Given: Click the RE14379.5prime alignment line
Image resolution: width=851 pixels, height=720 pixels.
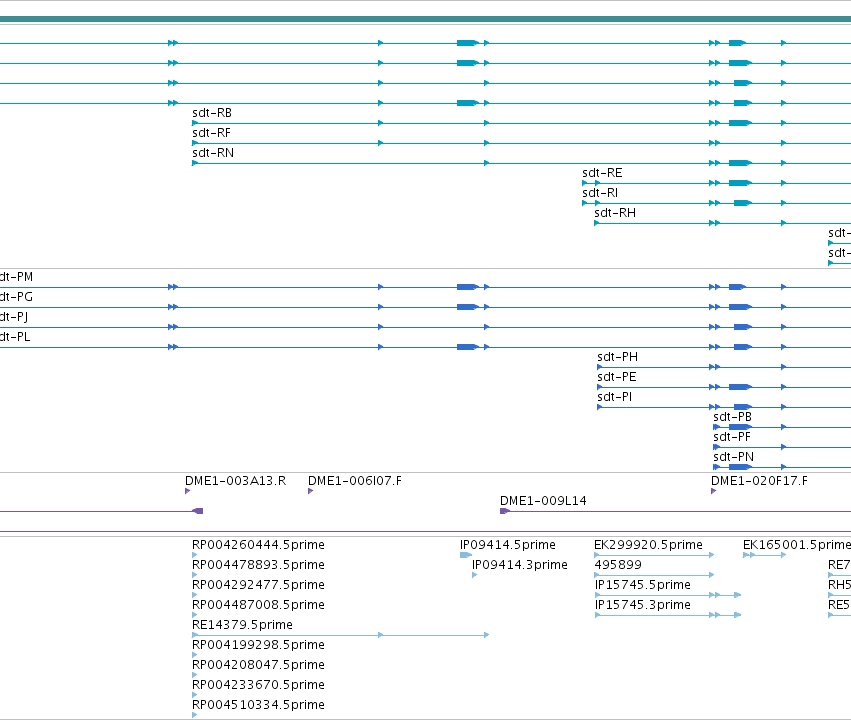Looking at the screenshot, I should (340, 635).
